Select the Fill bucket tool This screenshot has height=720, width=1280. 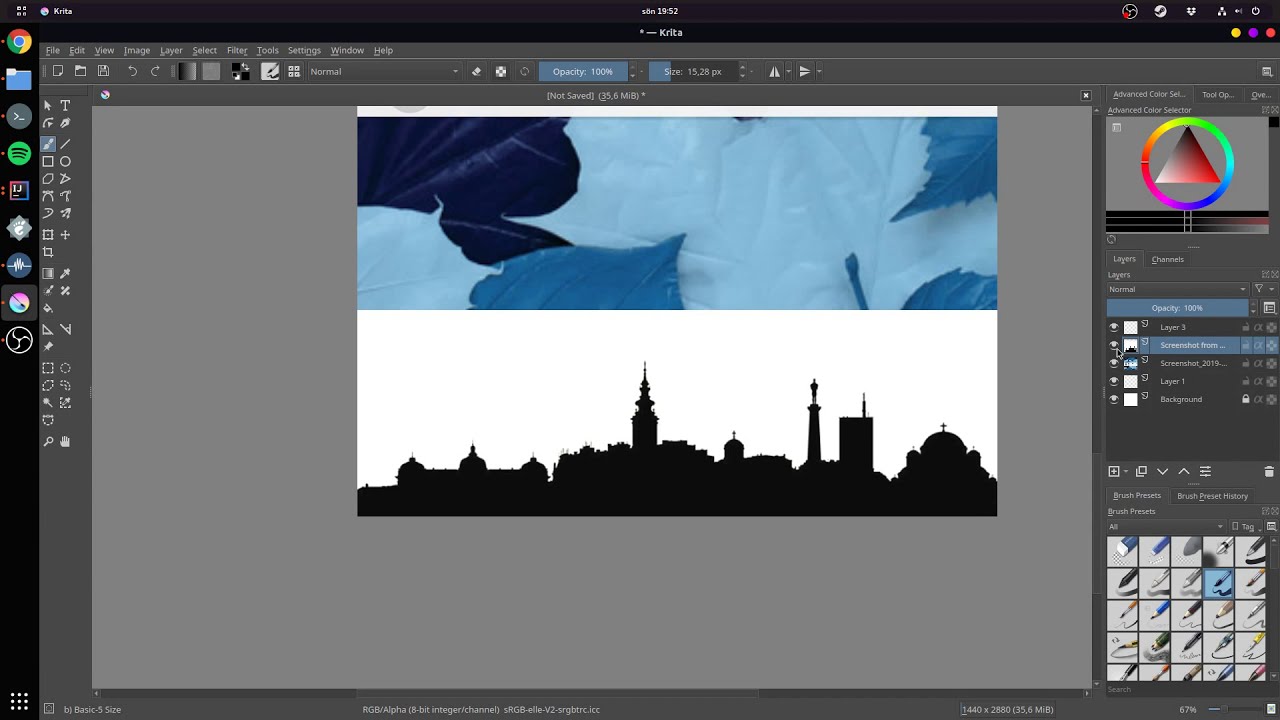tap(48, 308)
